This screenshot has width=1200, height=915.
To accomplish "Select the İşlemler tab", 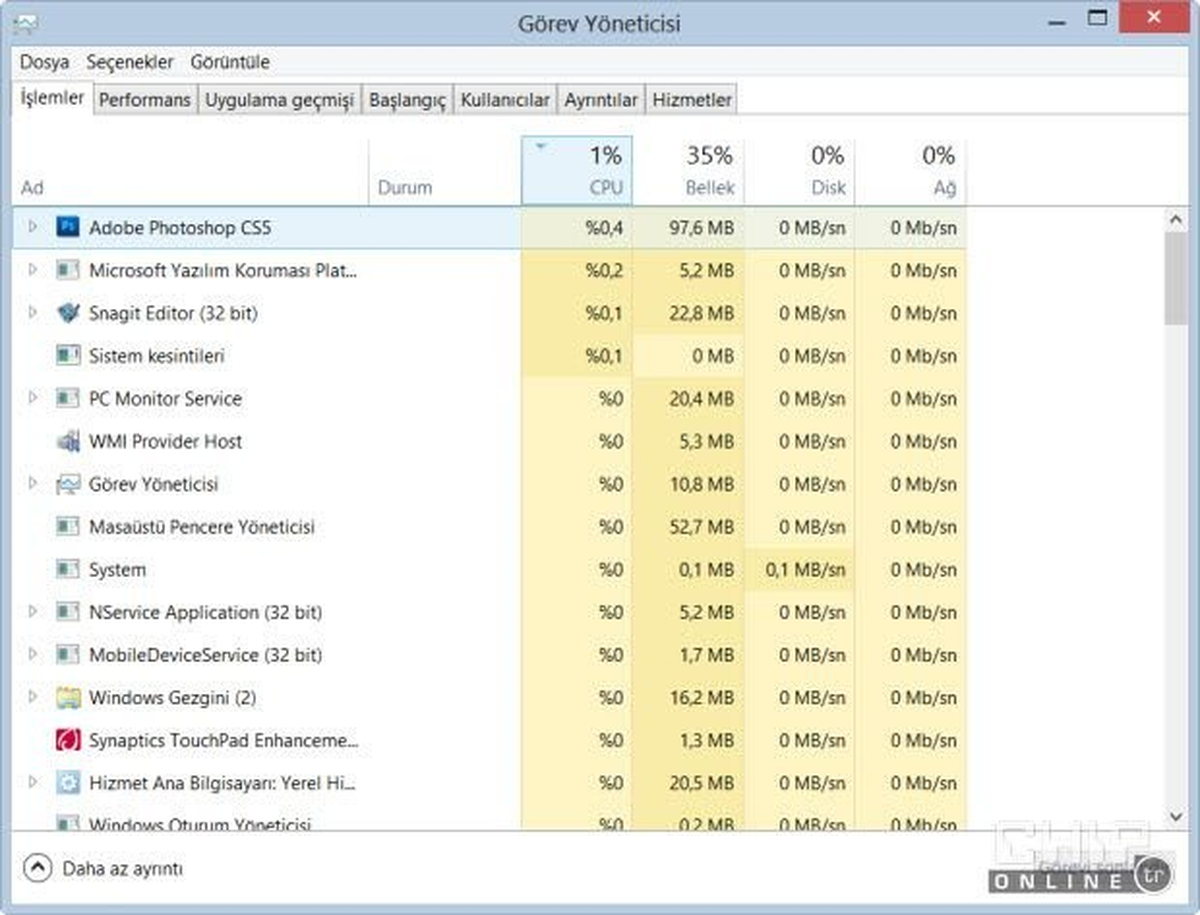I will (52, 98).
